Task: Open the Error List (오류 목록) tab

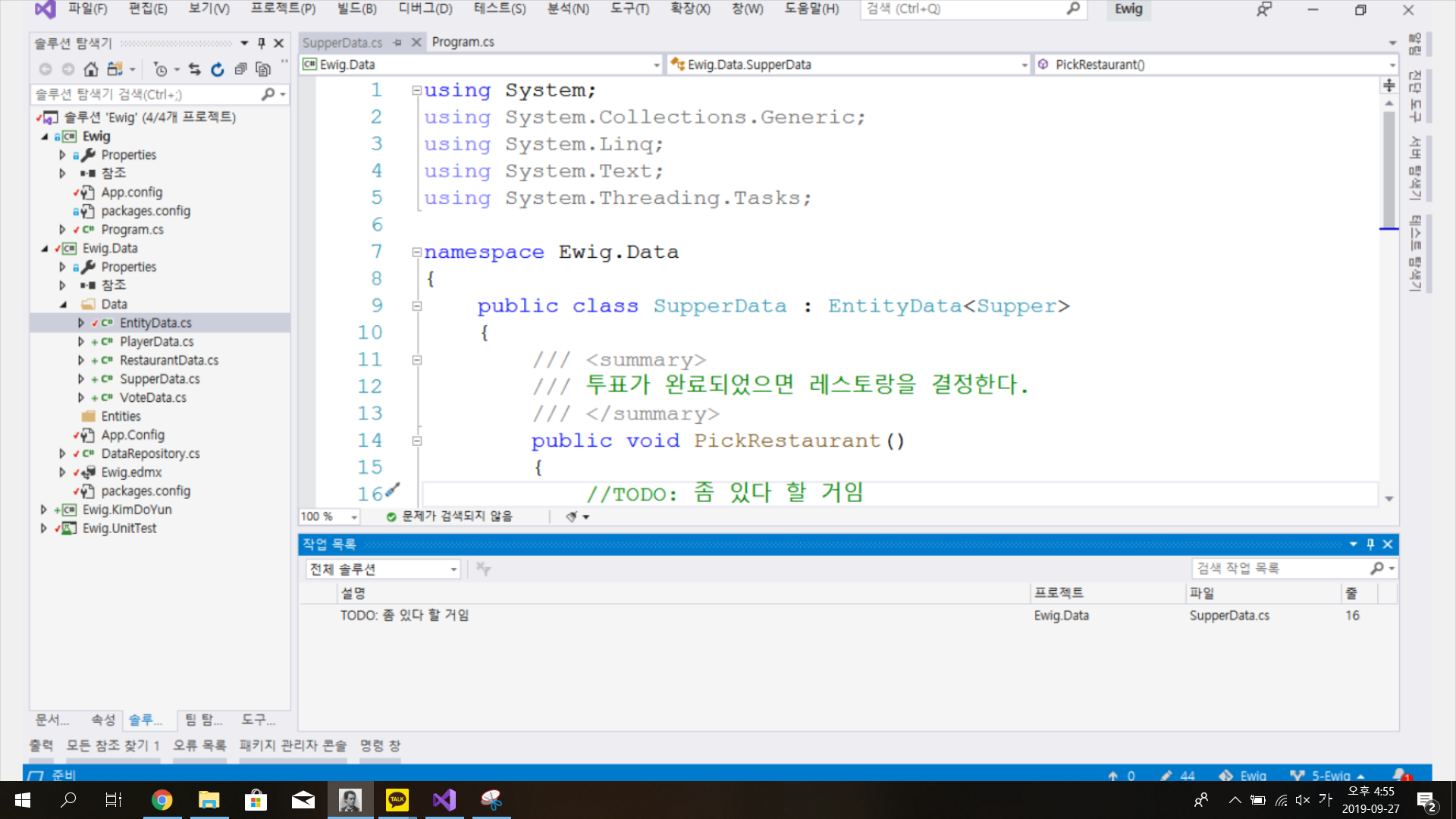Action: coord(199,745)
